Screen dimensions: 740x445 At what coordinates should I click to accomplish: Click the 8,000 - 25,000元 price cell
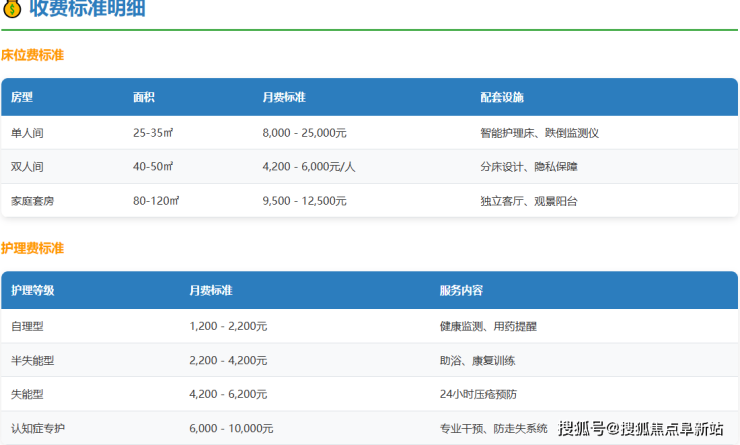304,132
